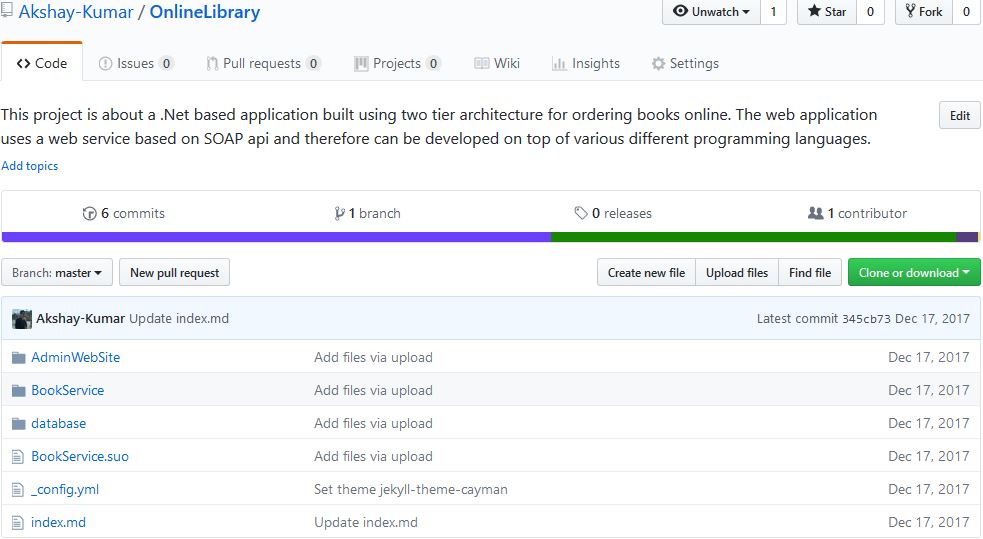Click the Issues exclamation icon
Viewport: 983px width, 539px height.
(105, 63)
